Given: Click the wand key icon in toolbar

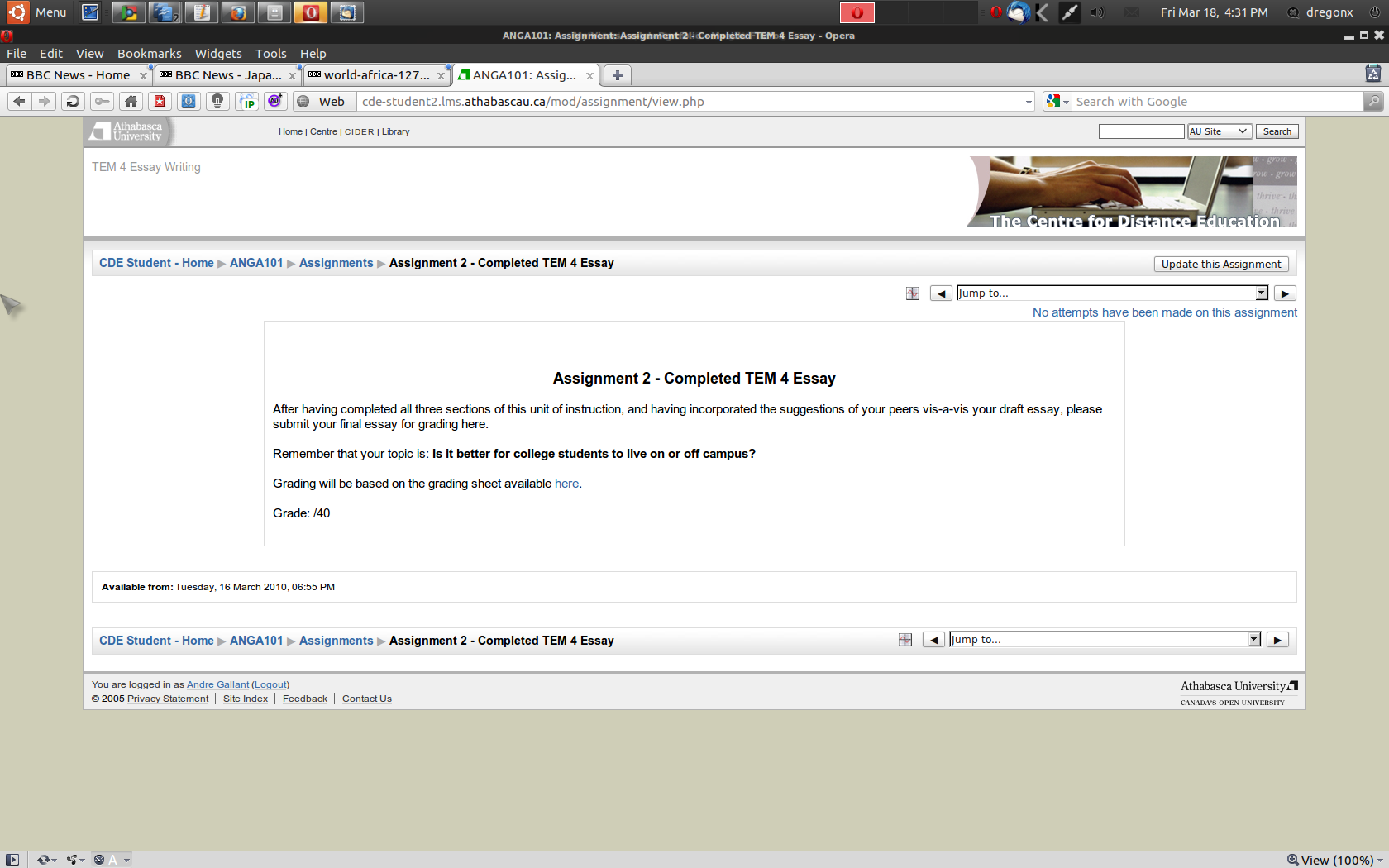Looking at the screenshot, I should click(x=102, y=101).
